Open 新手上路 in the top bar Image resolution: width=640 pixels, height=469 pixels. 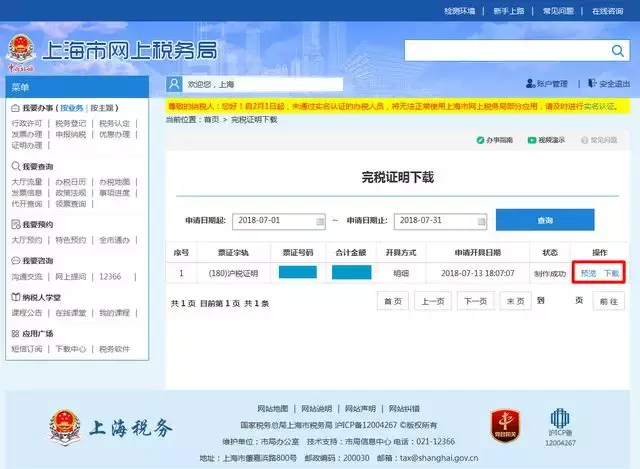(x=509, y=11)
